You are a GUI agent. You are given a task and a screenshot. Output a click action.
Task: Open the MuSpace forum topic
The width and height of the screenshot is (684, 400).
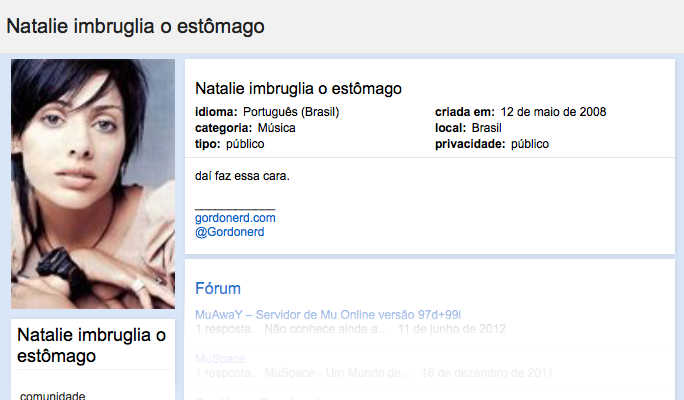click(x=220, y=359)
